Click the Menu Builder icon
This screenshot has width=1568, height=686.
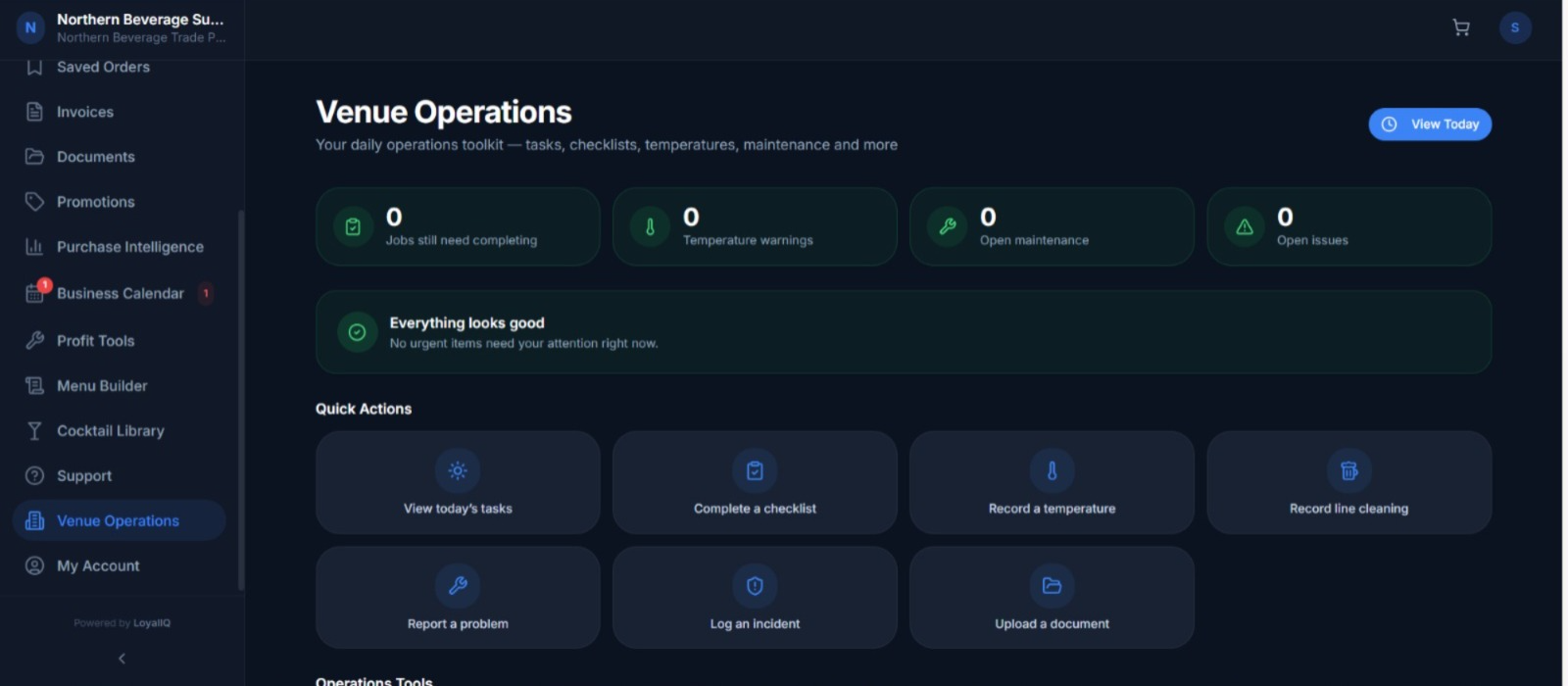pos(34,386)
